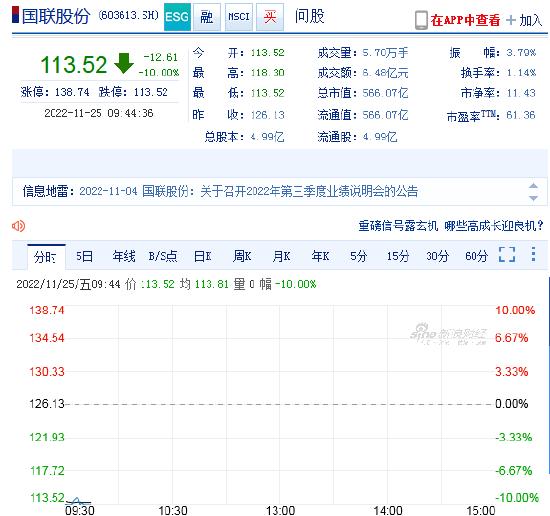Screen dimensions: 550x516
Task: Click the 成交额 6.48亿元 value
Action: 385,73
